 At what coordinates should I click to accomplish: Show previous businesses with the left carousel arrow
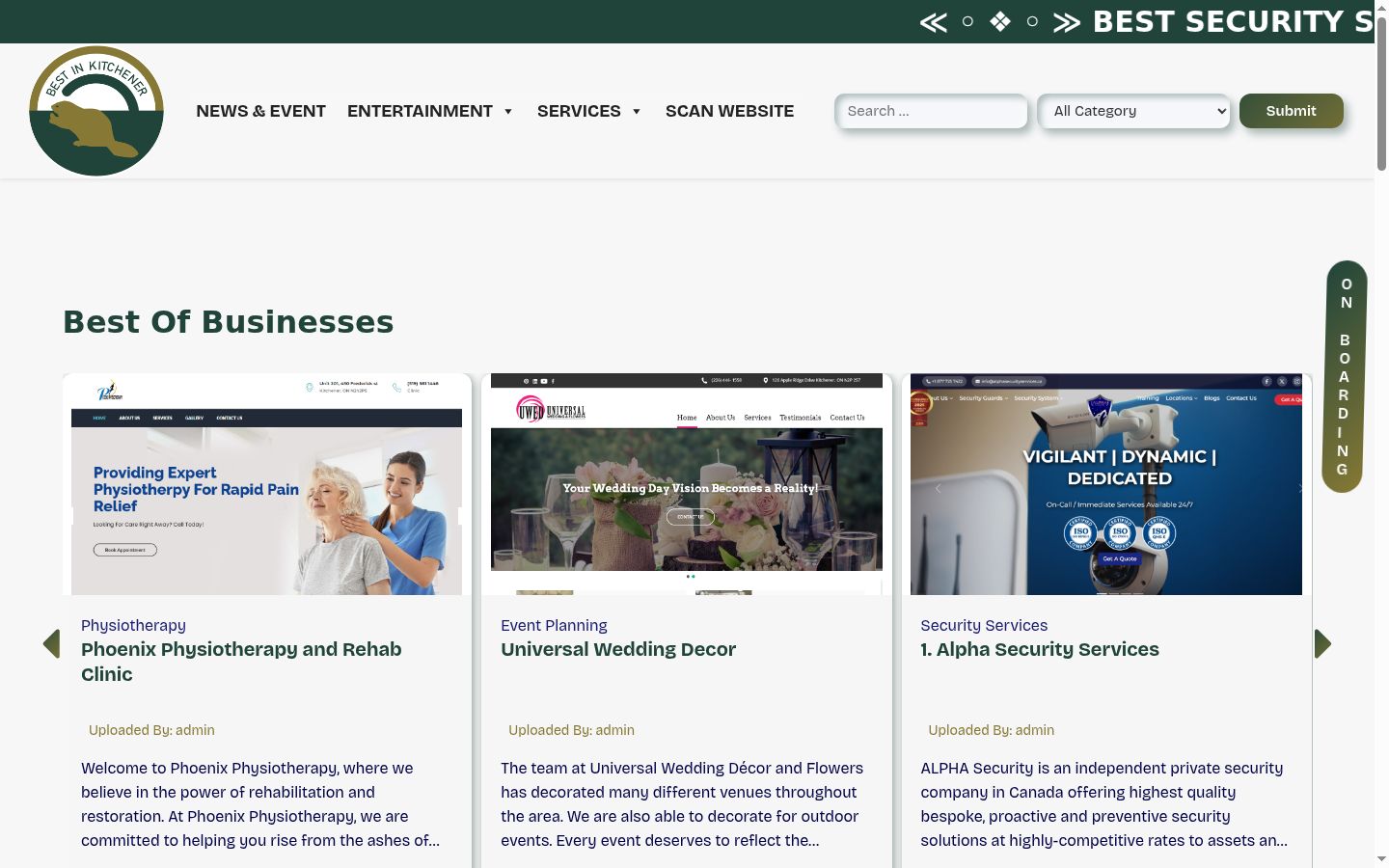(52, 644)
